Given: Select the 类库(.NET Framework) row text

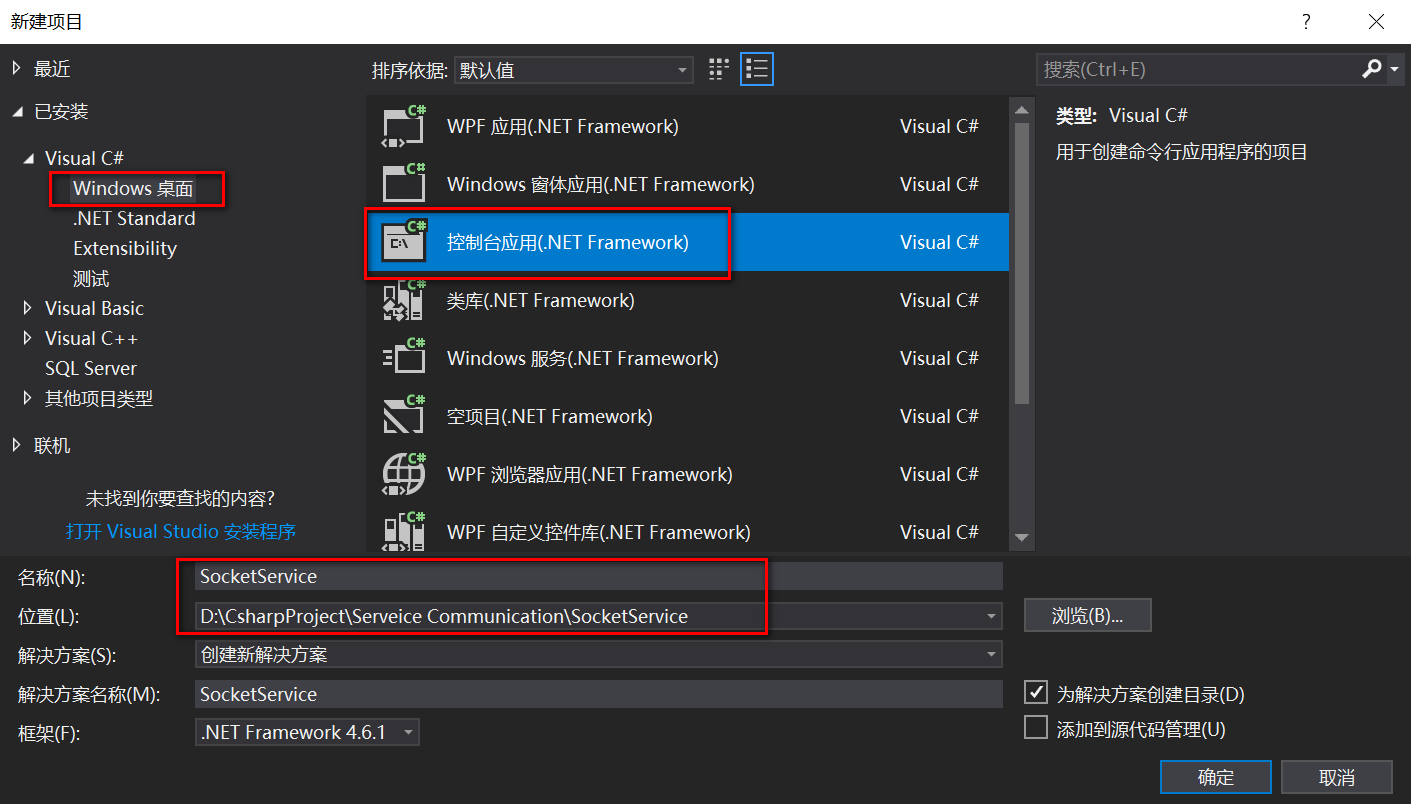Looking at the screenshot, I should point(541,300).
